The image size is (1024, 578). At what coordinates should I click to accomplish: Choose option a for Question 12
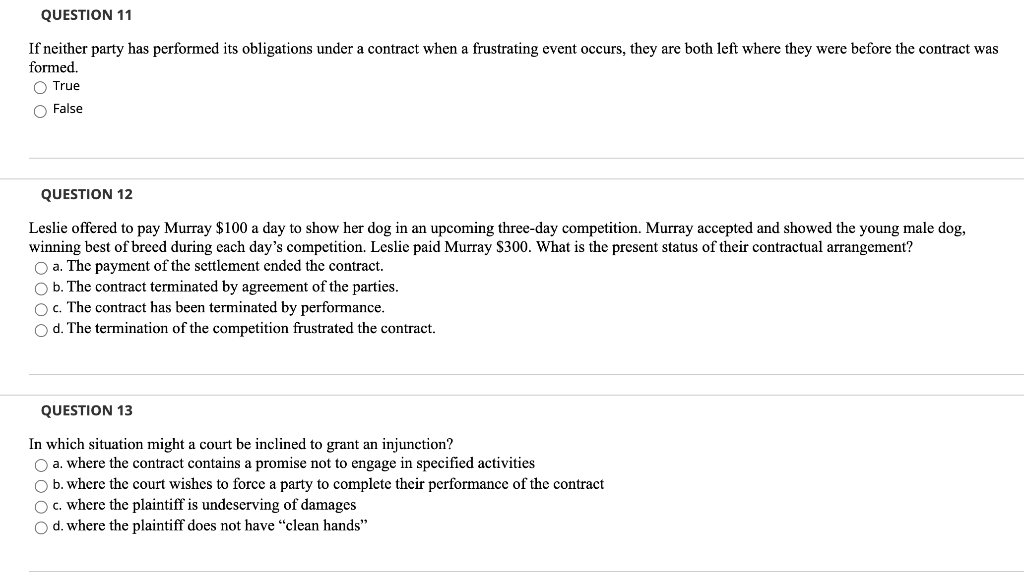coord(39,266)
